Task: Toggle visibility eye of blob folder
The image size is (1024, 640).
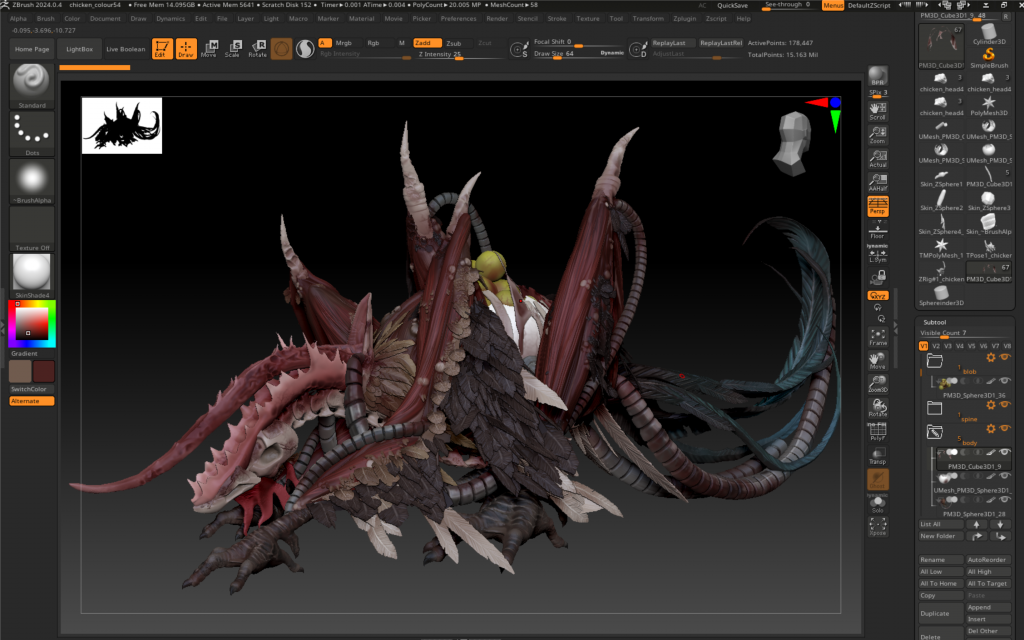Action: [x=1005, y=357]
